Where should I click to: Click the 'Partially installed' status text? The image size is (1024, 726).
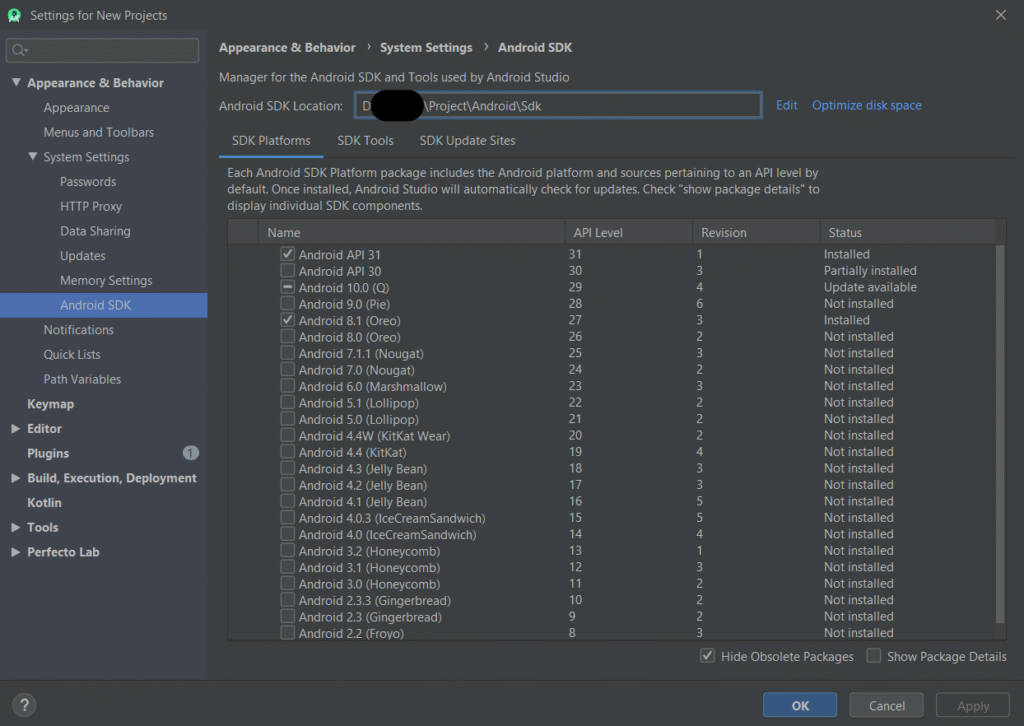[870, 270]
